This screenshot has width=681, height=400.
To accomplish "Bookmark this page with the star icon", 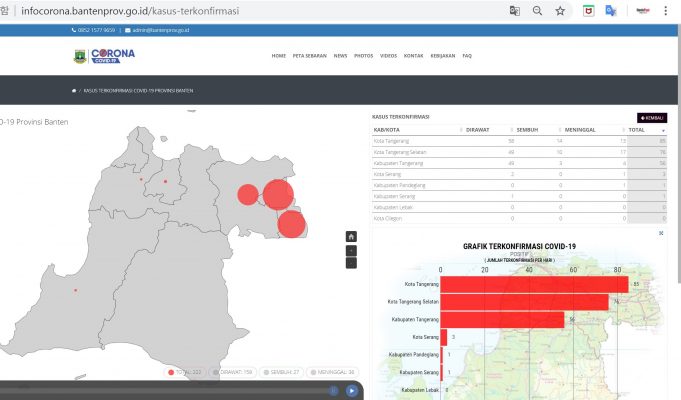I will pyautogui.click(x=560, y=11).
